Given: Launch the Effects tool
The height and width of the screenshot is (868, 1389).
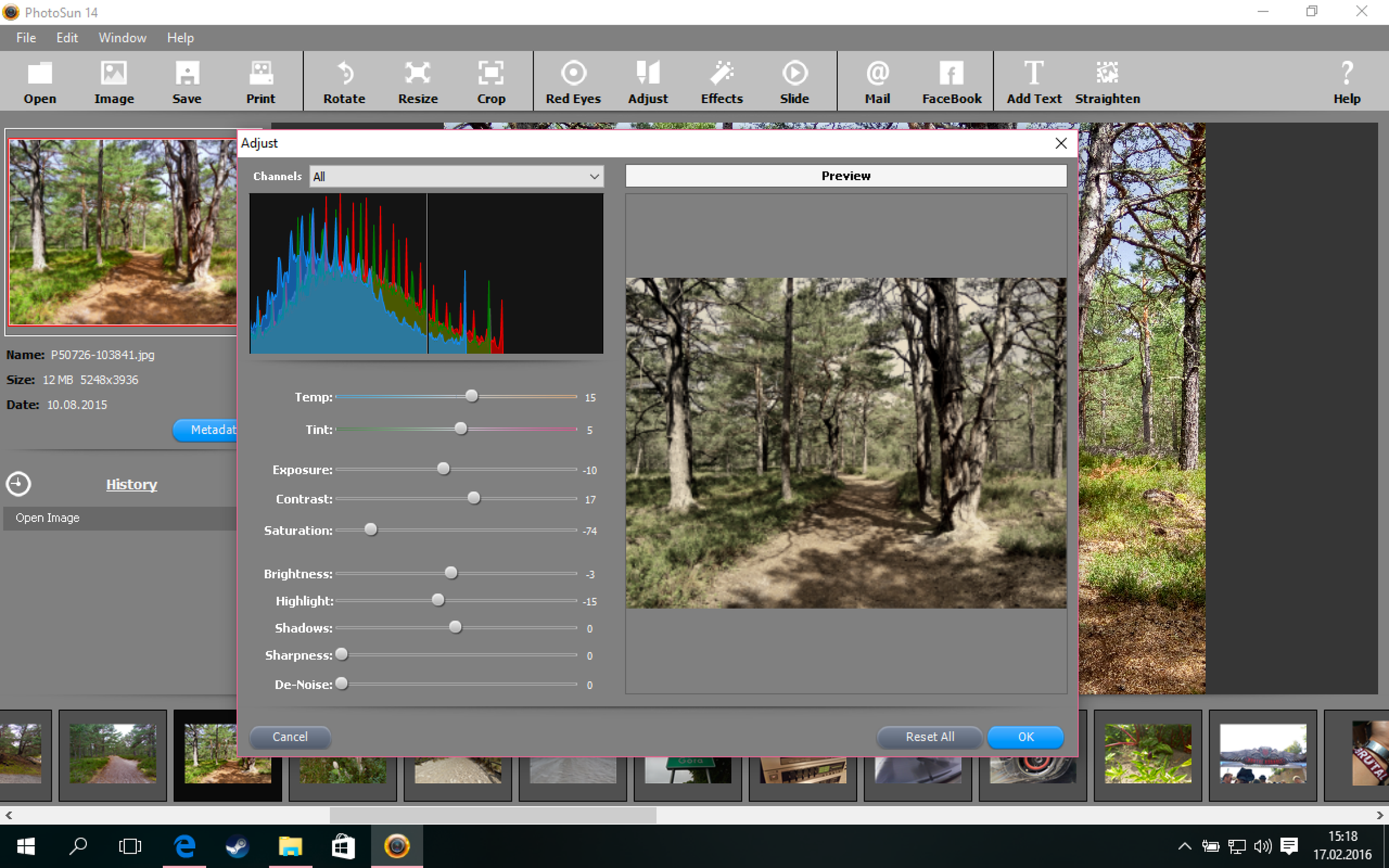Looking at the screenshot, I should pyautogui.click(x=722, y=82).
